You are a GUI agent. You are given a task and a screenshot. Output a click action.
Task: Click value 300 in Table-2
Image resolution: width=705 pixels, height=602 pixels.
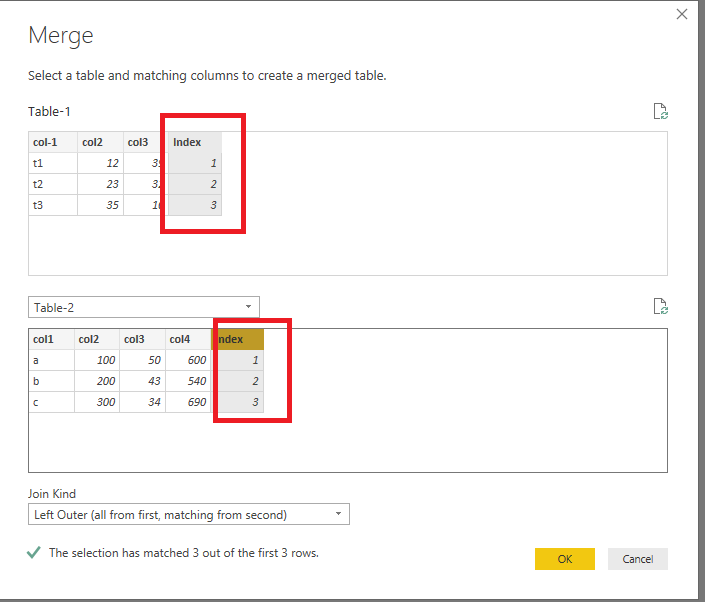point(97,402)
